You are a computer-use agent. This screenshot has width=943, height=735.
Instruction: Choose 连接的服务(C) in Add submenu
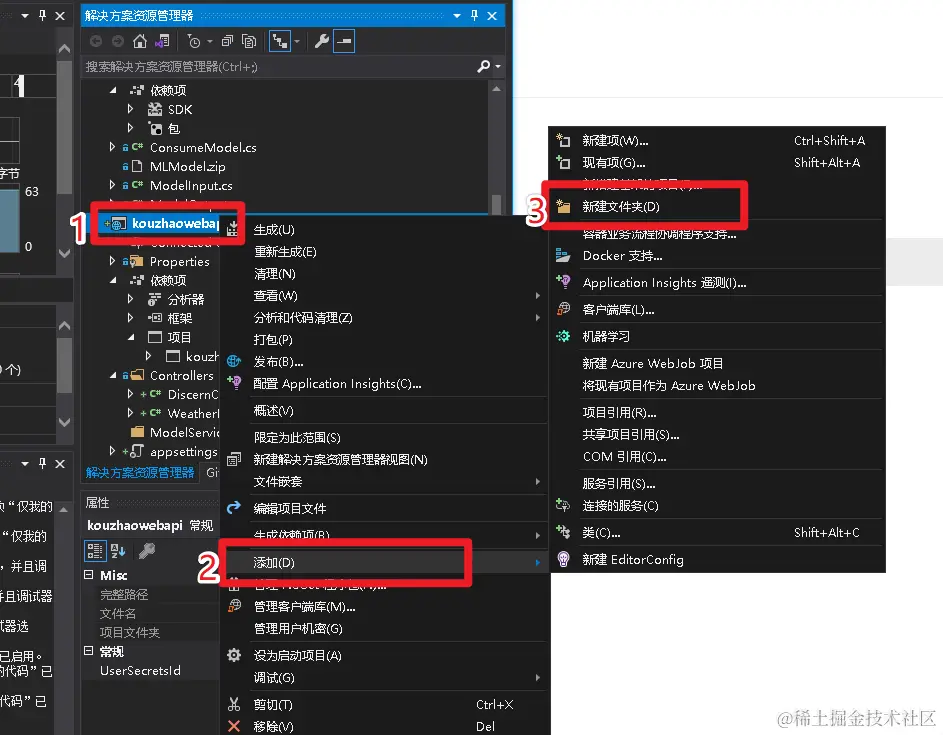point(717,506)
